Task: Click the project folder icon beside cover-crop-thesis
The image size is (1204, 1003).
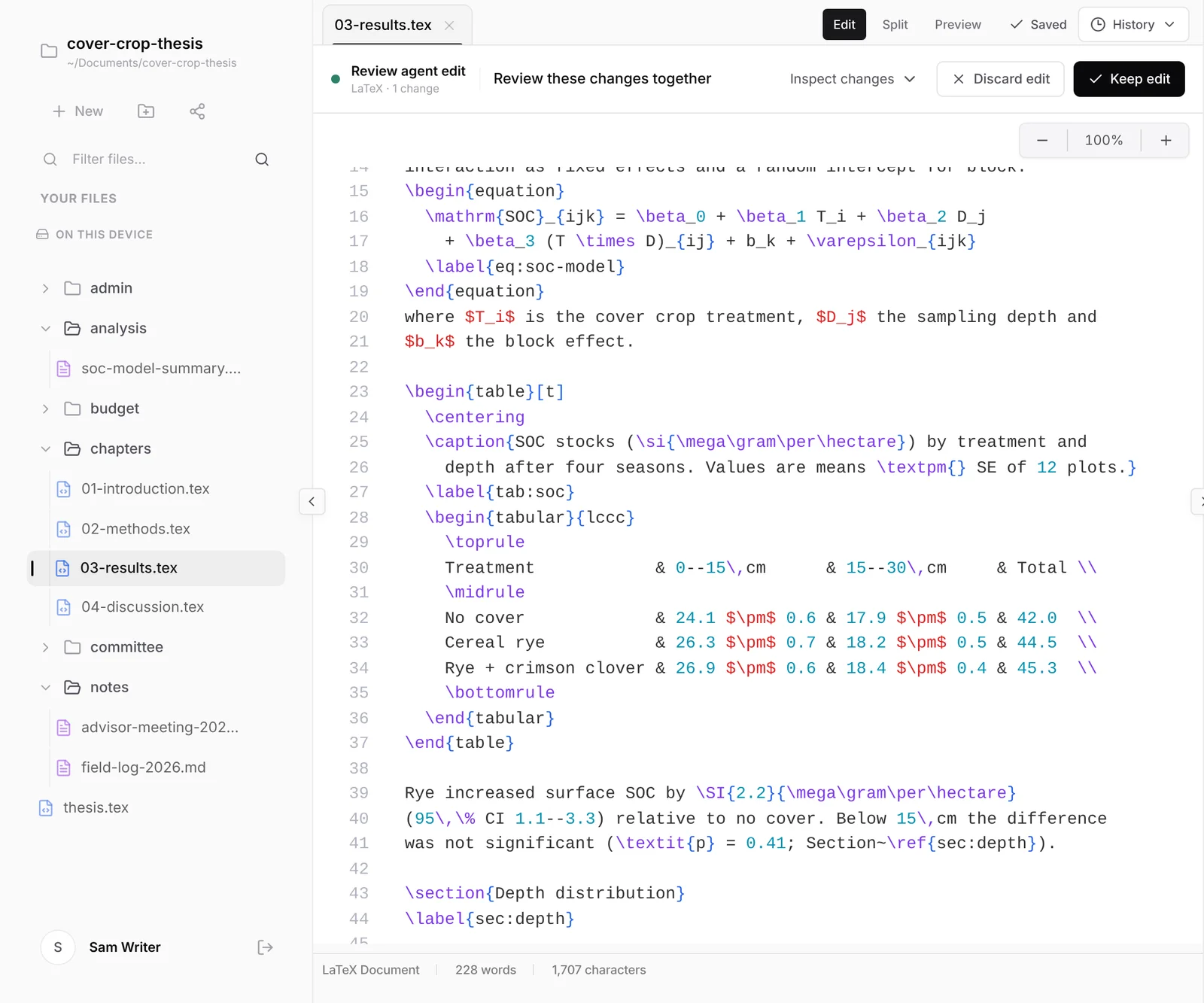Action: [49, 51]
